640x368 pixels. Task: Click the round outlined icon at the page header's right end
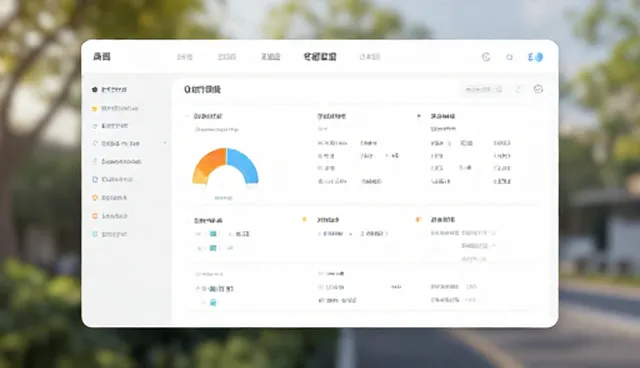tap(538, 89)
